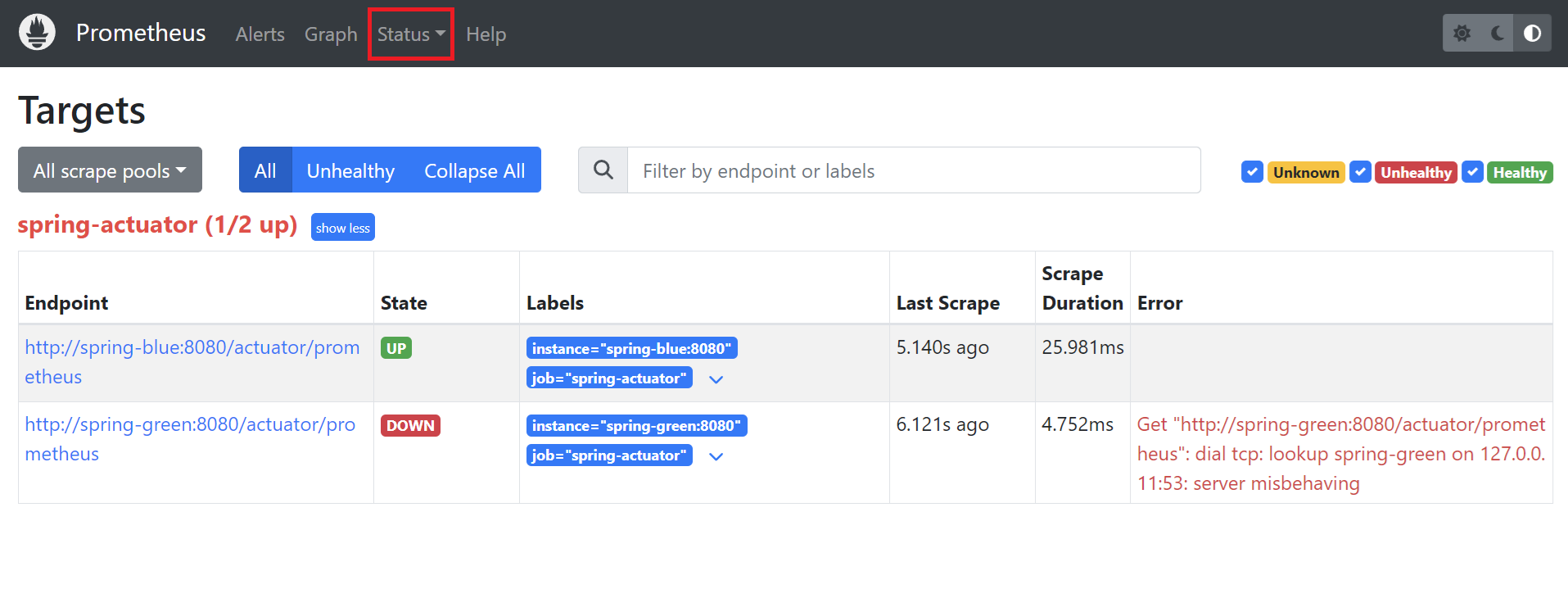Go to Prometheus home title
The height and width of the screenshot is (589, 1568).
(x=141, y=33)
